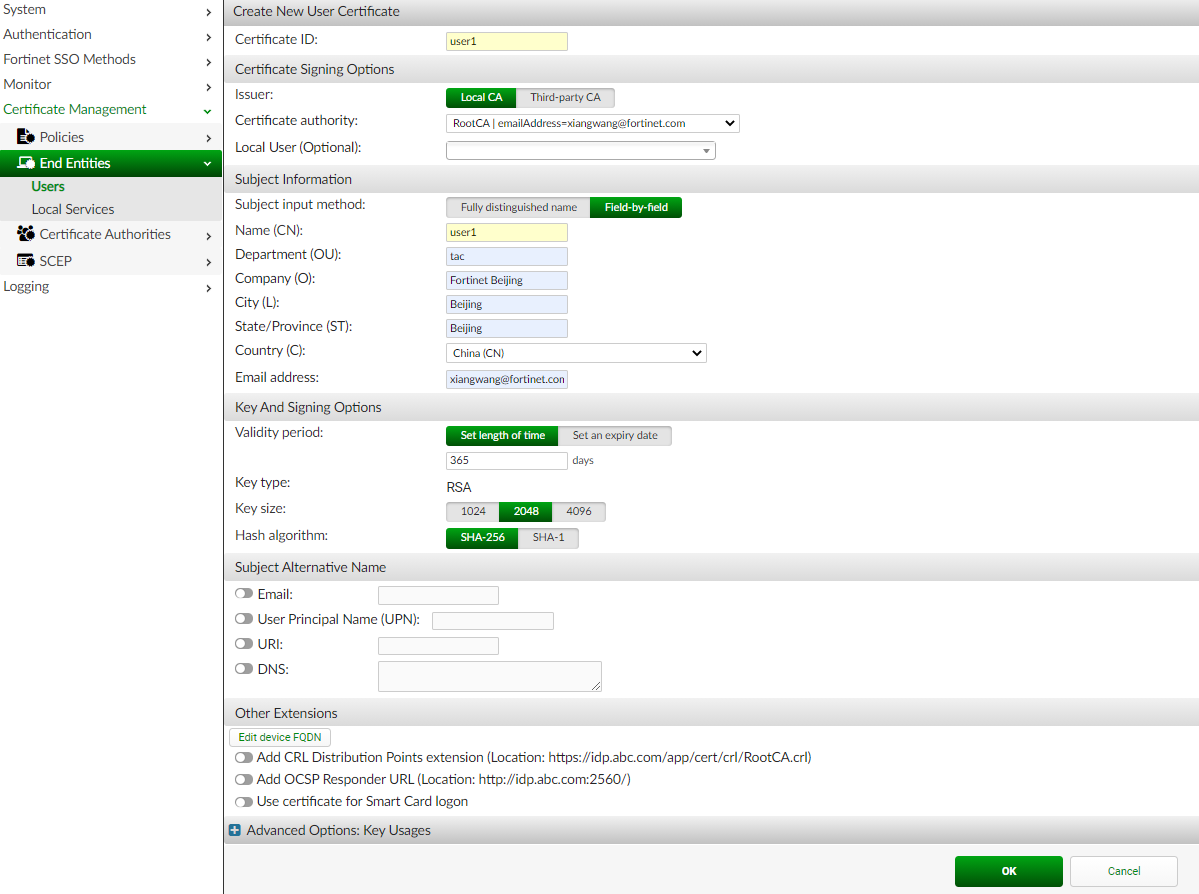The height and width of the screenshot is (894, 1199).
Task: Click the End Entities icon in sidebar
Action: point(26,163)
